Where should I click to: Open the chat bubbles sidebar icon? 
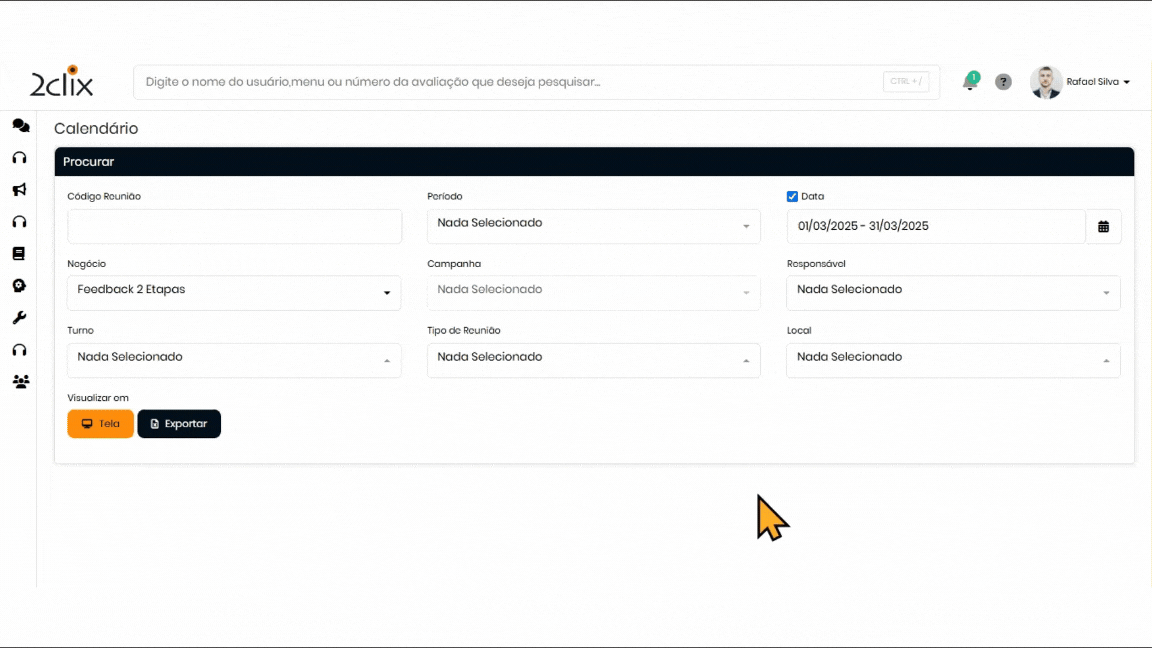click(x=20, y=126)
